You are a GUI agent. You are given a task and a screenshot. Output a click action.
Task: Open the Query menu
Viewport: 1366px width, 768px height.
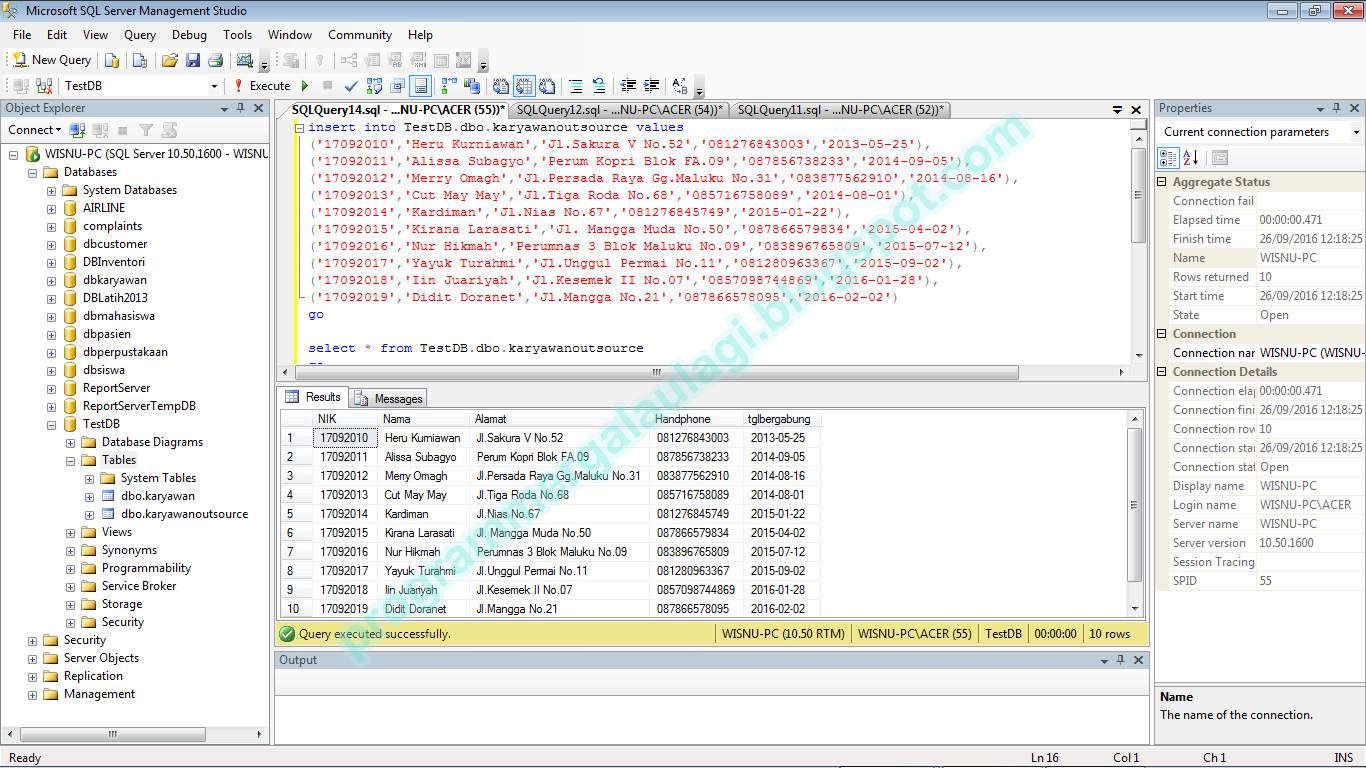[139, 34]
